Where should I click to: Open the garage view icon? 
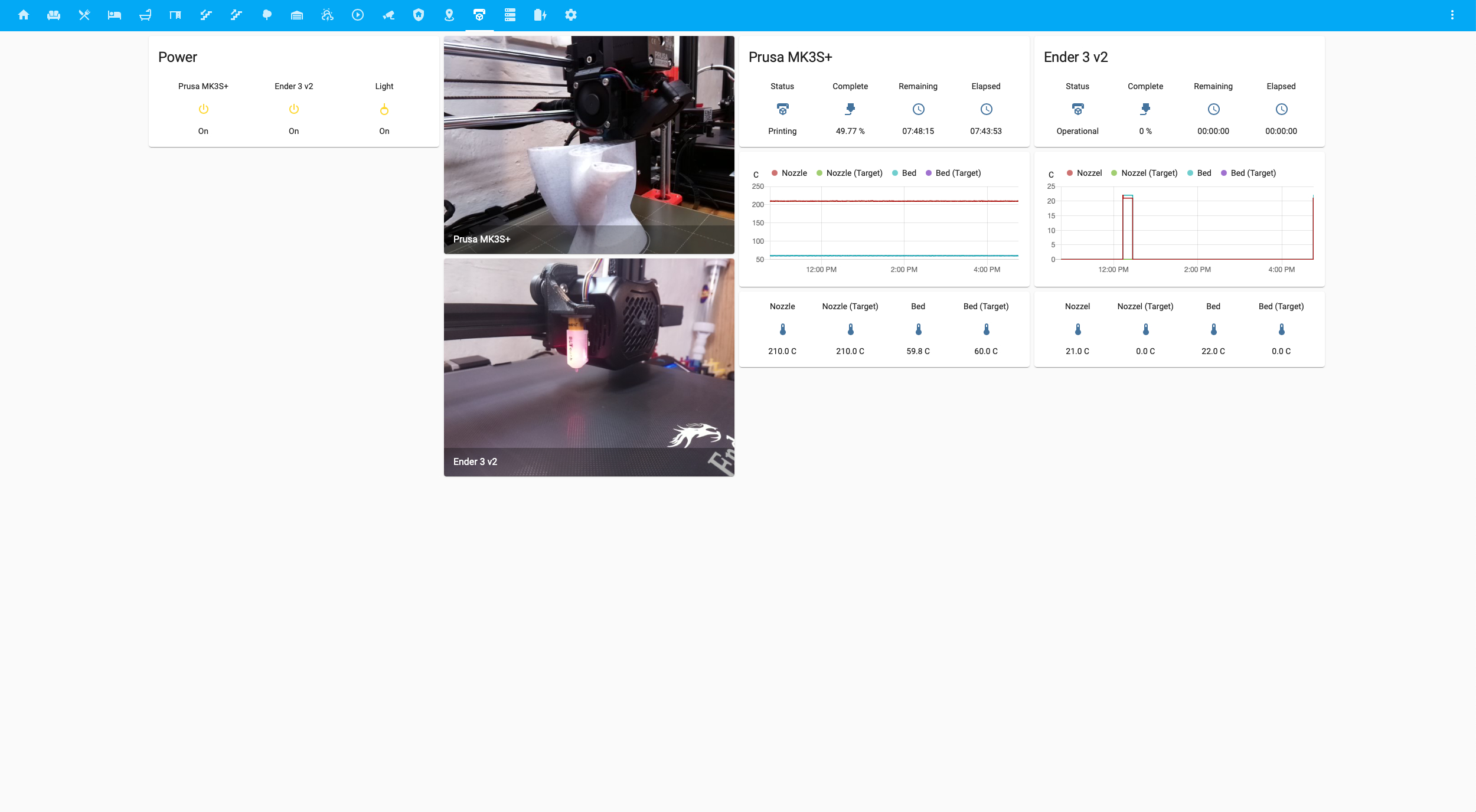pyautogui.click(x=297, y=15)
